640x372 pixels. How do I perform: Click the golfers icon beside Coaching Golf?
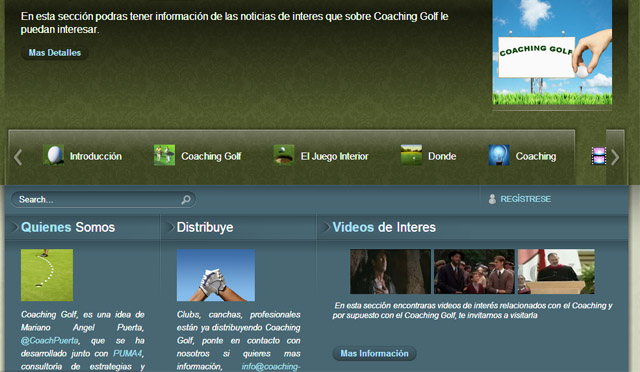pyautogui.click(x=164, y=155)
